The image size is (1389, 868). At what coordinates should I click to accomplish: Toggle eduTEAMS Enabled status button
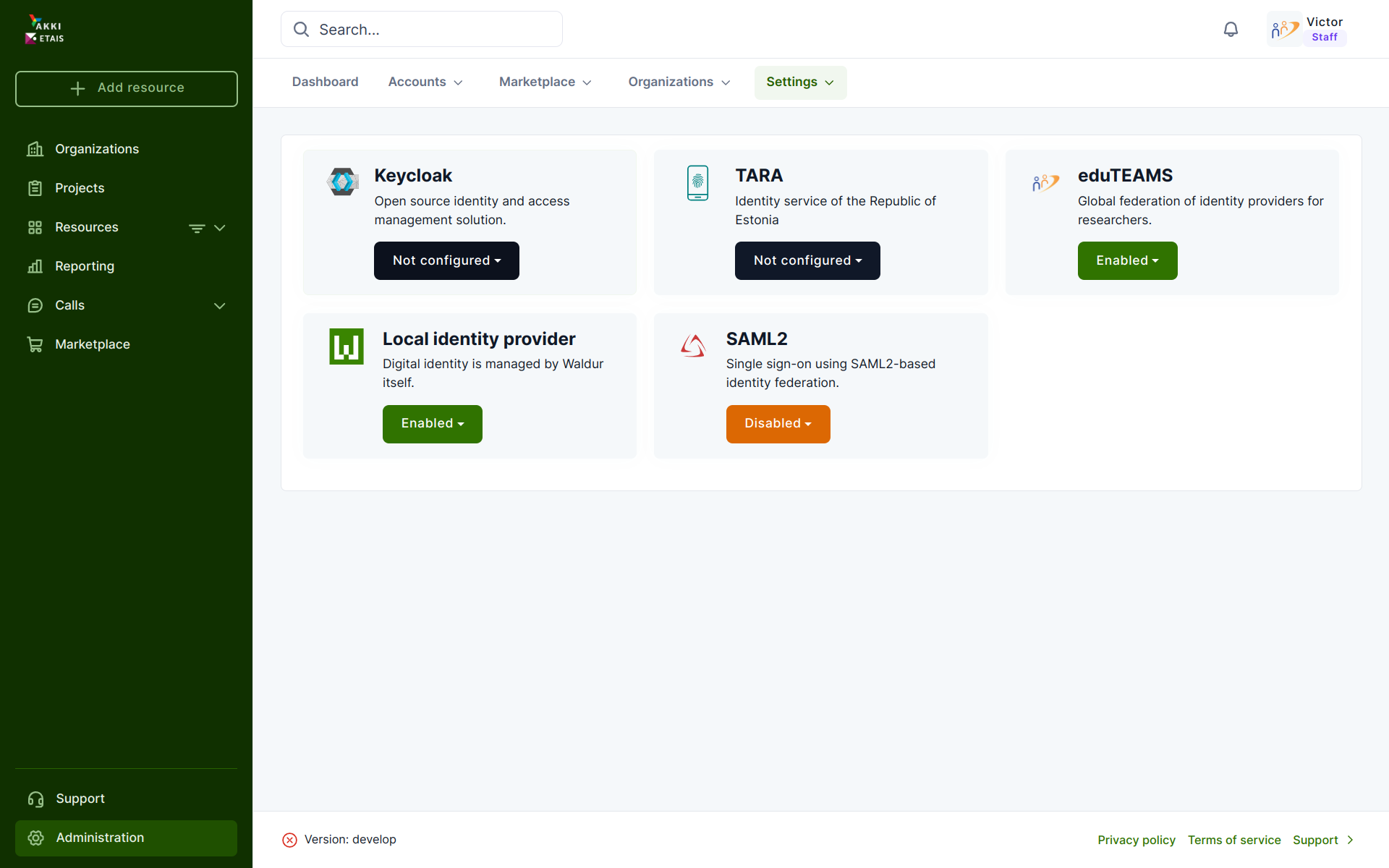(x=1127, y=260)
